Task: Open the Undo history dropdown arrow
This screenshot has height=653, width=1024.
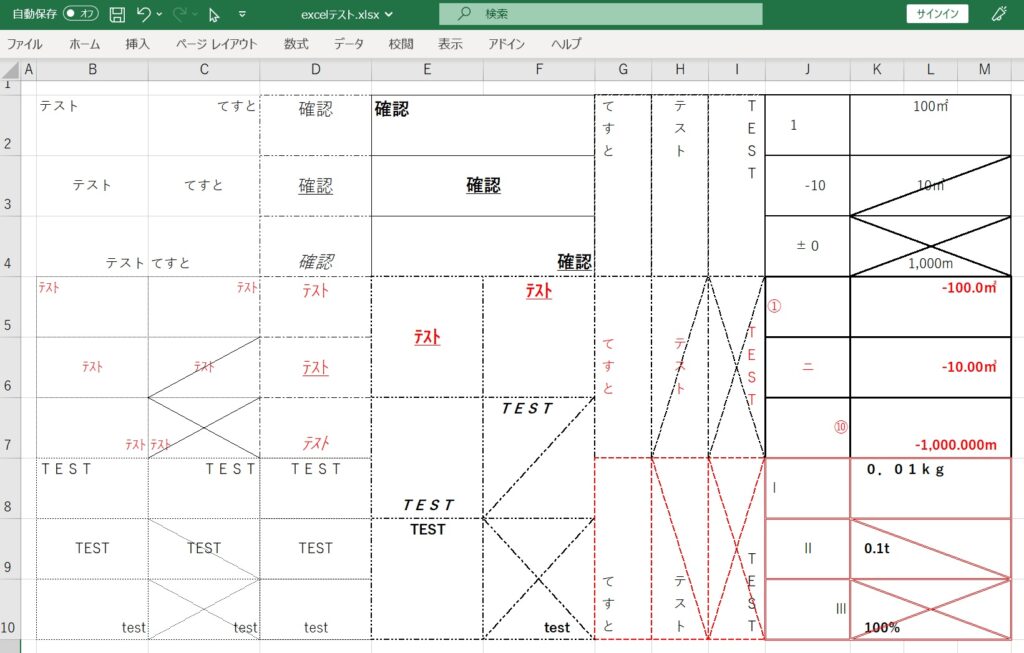Action: click(x=159, y=14)
